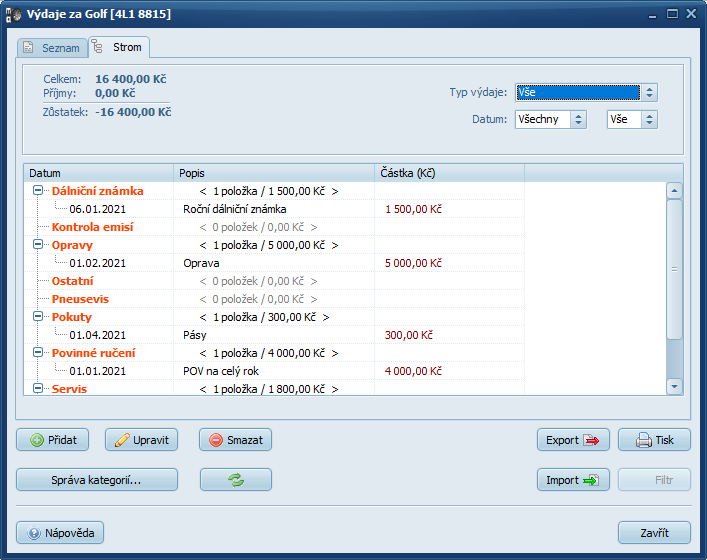Close the window with the X
Viewport: 707px width, 560px height.
pyautogui.click(x=691, y=14)
